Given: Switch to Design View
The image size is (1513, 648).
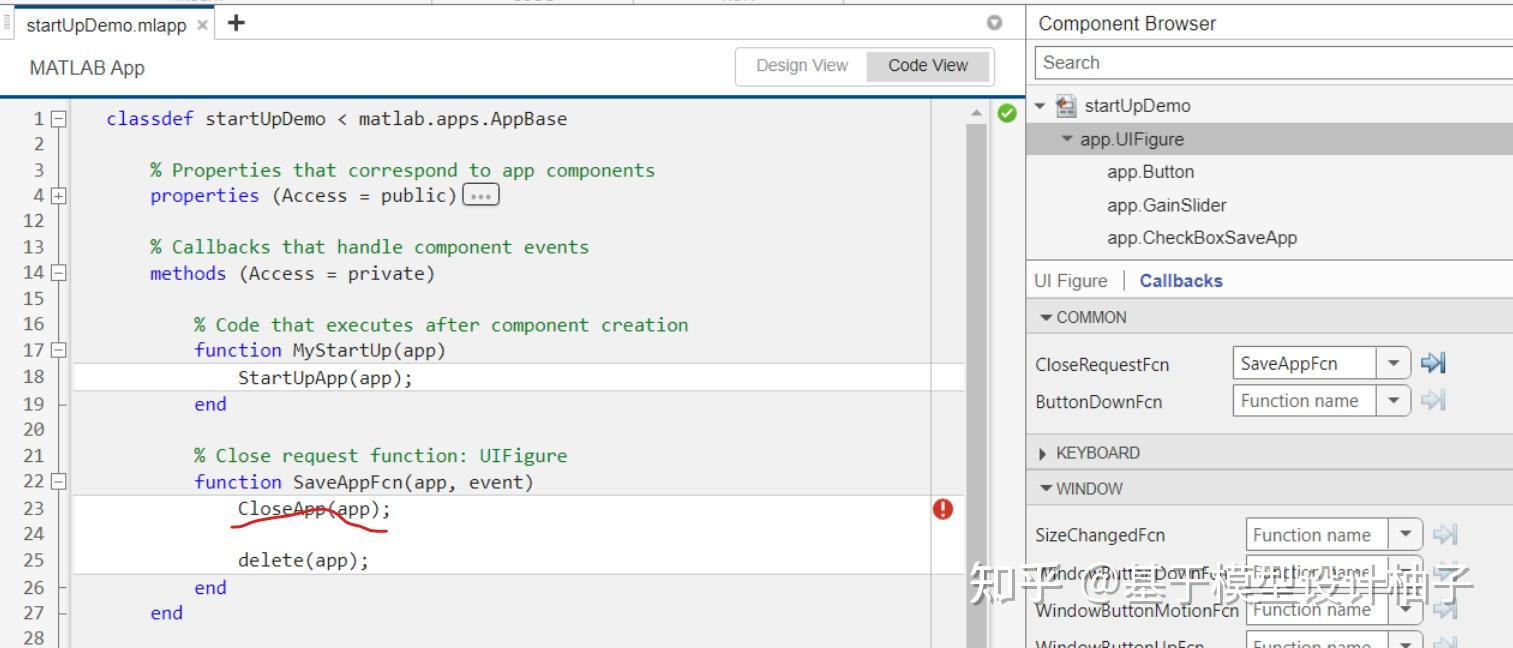Looking at the screenshot, I should [x=801, y=66].
